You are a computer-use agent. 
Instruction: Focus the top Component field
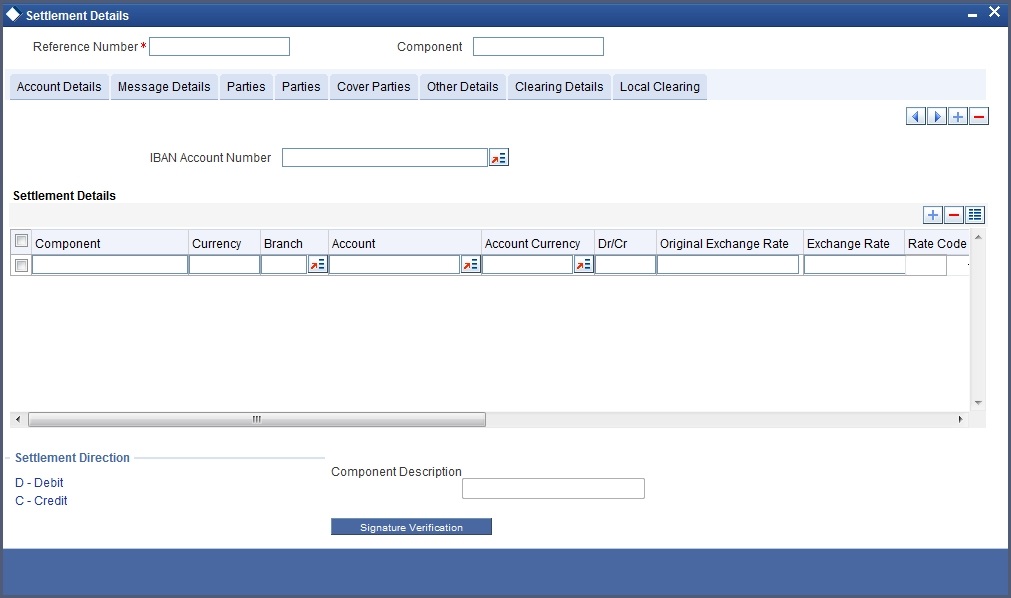pyautogui.click(x=538, y=46)
